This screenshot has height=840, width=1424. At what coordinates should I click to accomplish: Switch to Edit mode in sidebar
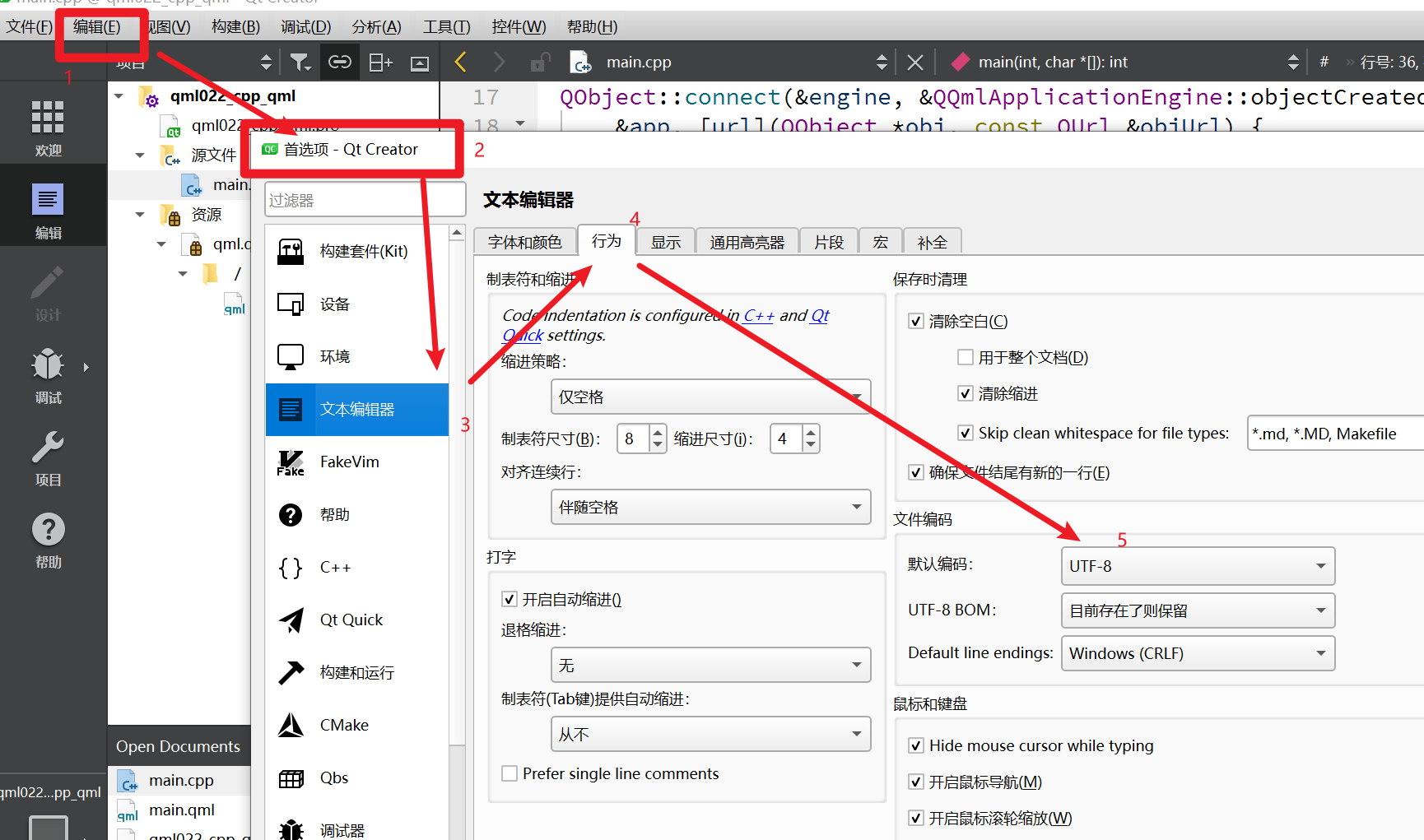pos(48,210)
